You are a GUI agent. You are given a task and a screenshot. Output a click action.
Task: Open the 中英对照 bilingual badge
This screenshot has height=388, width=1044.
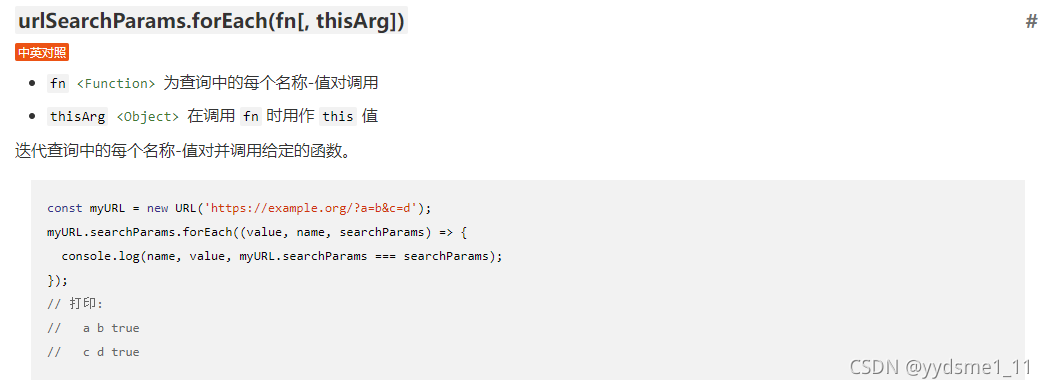click(x=42, y=53)
